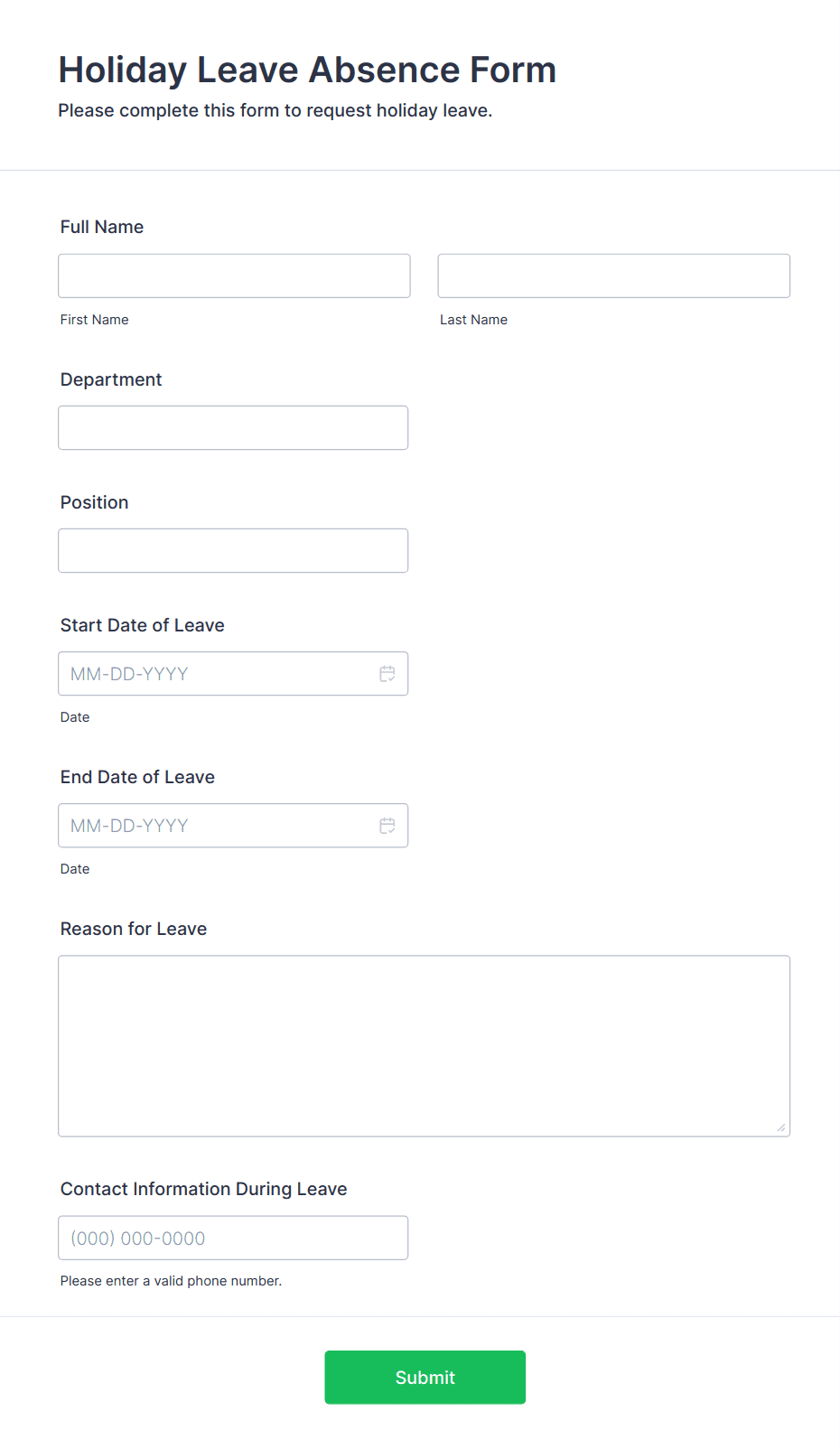The height and width of the screenshot is (1449, 840).
Task: Click the 'First Name' sublabel text
Action: click(94, 319)
